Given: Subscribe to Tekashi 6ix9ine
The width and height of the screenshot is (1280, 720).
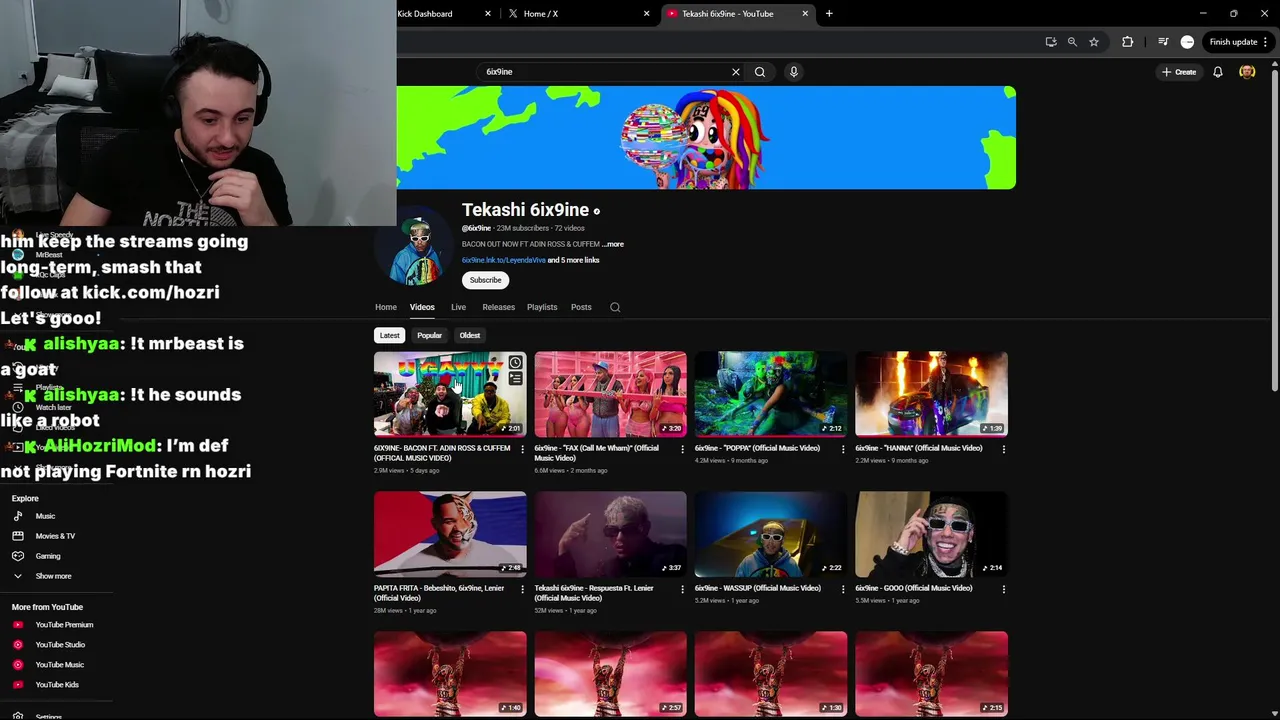Looking at the screenshot, I should [x=486, y=280].
